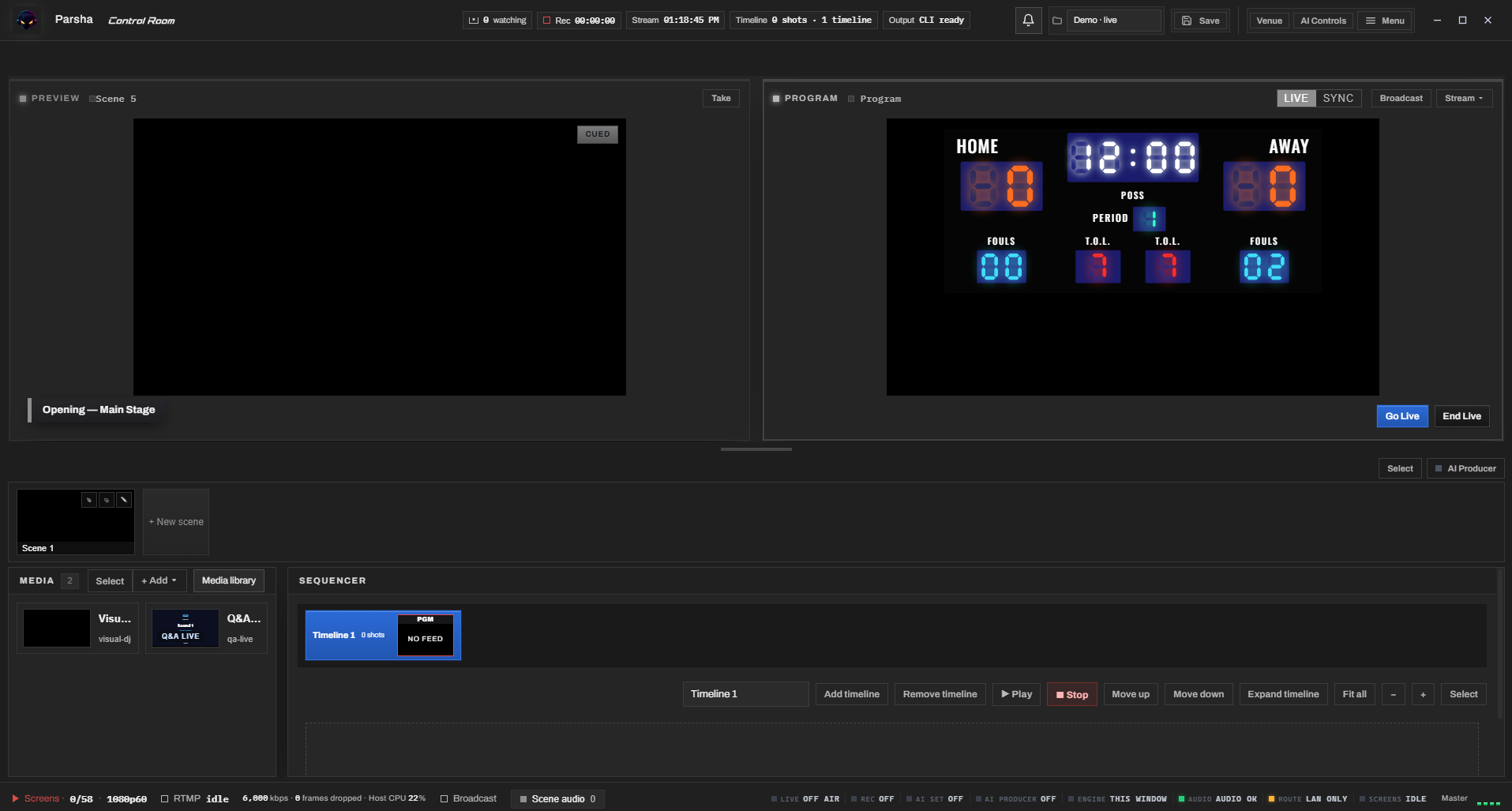1512x811 pixels.
Task: Enable the AI Producer checkbox
Action: click(1439, 468)
